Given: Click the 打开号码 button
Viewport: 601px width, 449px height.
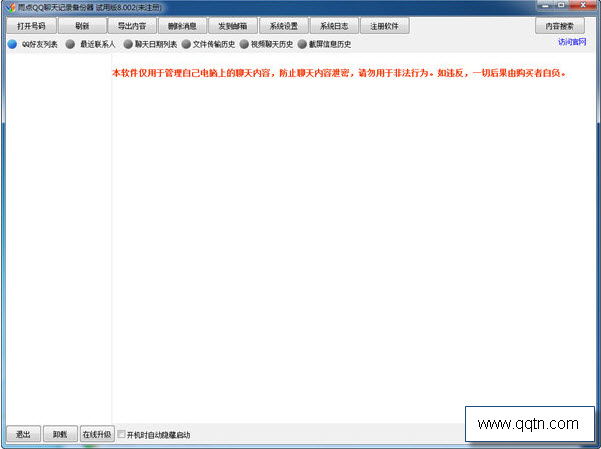Looking at the screenshot, I should [x=31, y=26].
